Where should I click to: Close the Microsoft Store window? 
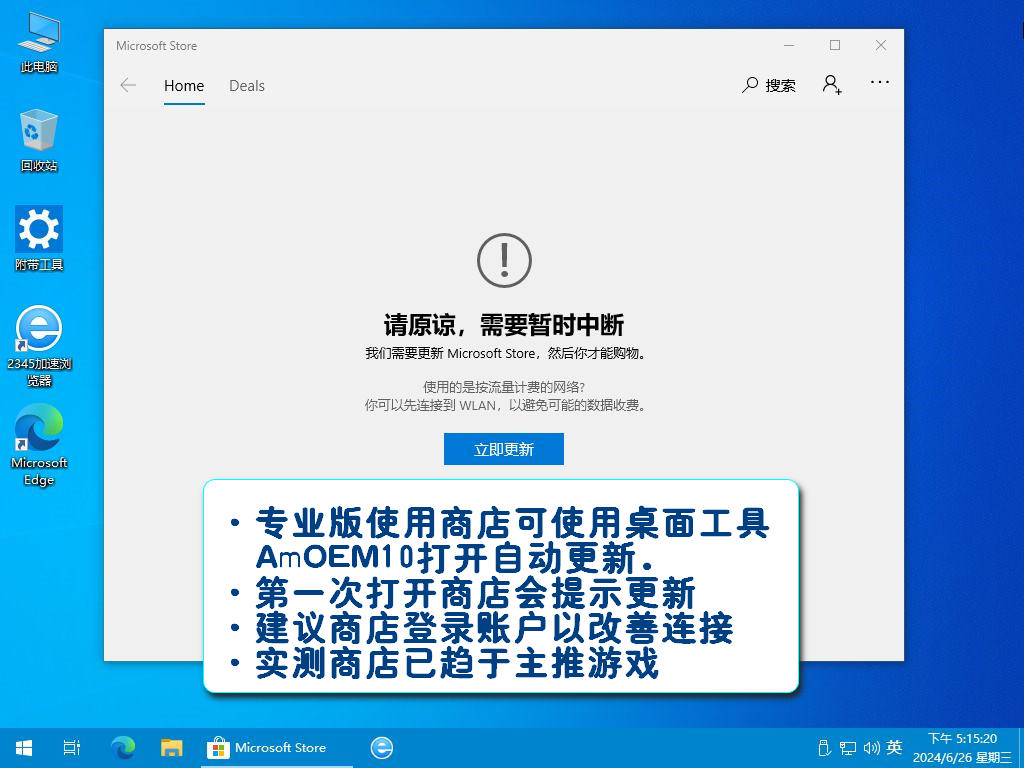[x=881, y=45]
